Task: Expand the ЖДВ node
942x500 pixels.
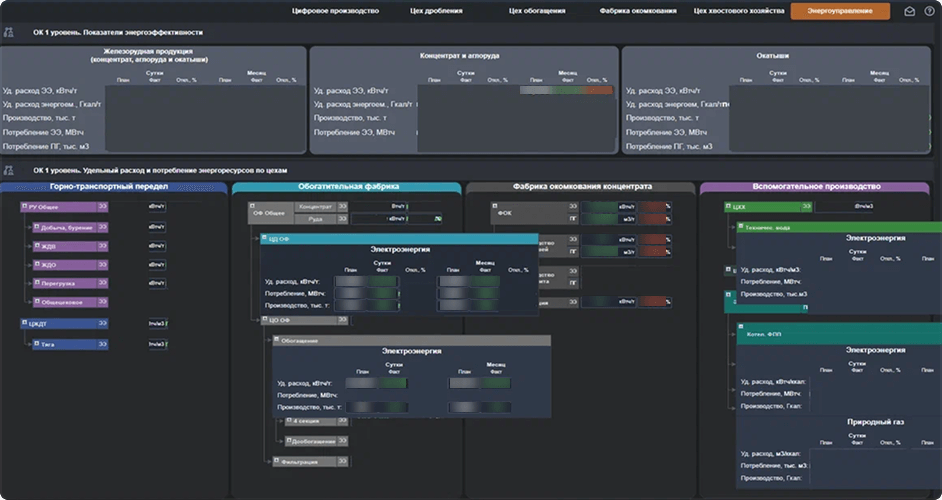Action: click(x=37, y=245)
